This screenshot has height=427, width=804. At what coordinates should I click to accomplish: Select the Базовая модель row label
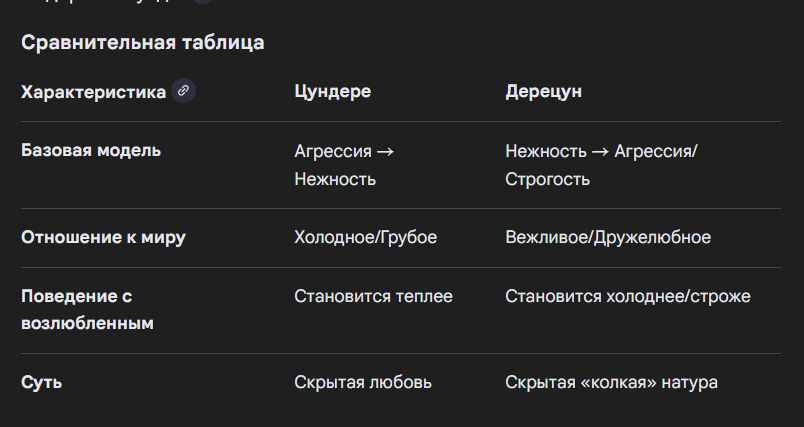[x=91, y=151]
